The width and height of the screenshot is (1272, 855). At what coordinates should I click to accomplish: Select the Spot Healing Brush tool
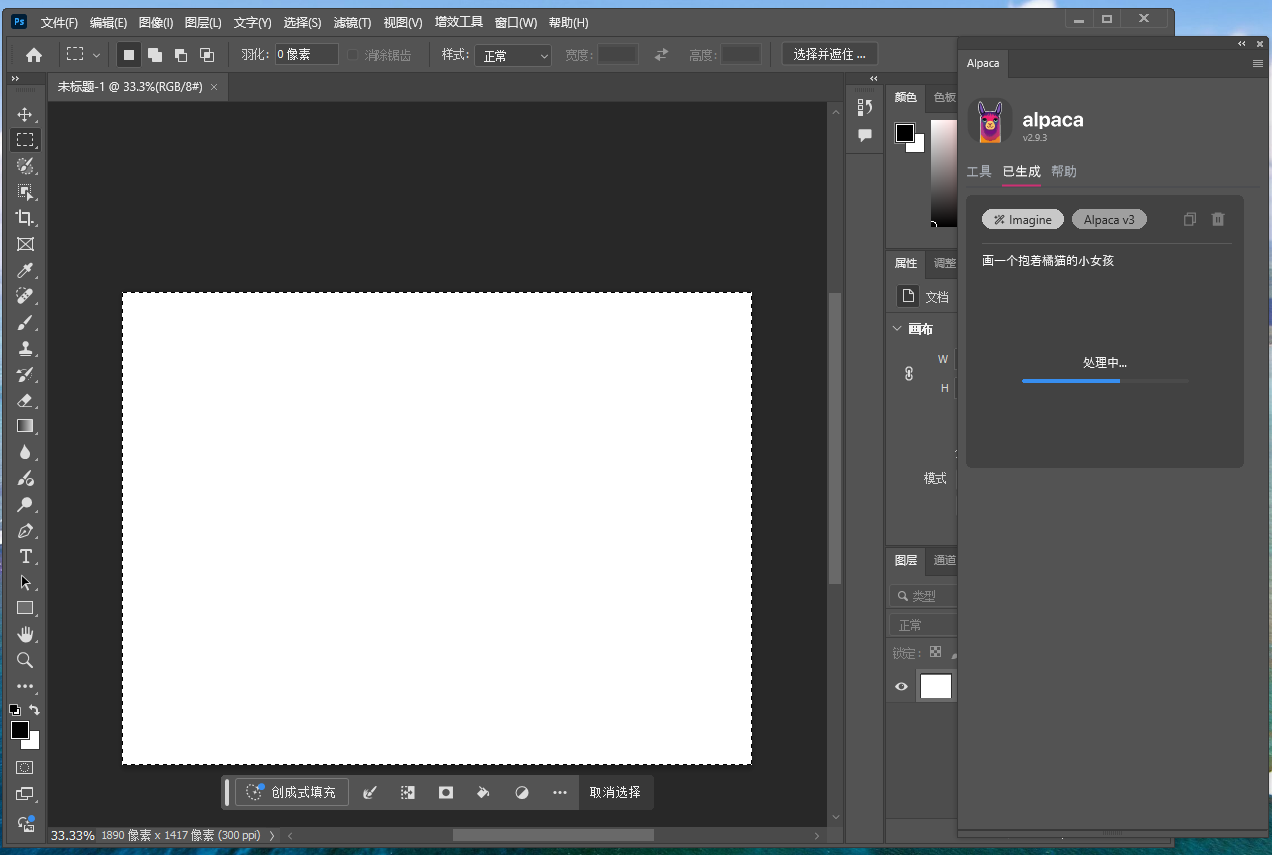click(25, 296)
